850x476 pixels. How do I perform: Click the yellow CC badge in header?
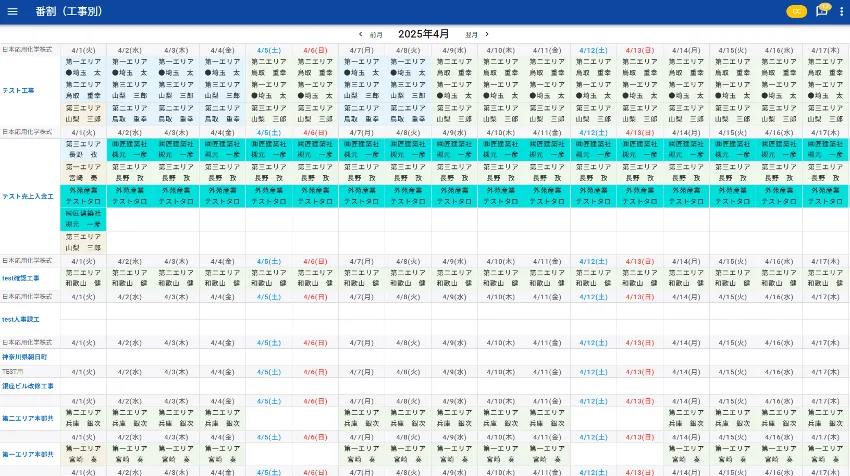click(796, 11)
